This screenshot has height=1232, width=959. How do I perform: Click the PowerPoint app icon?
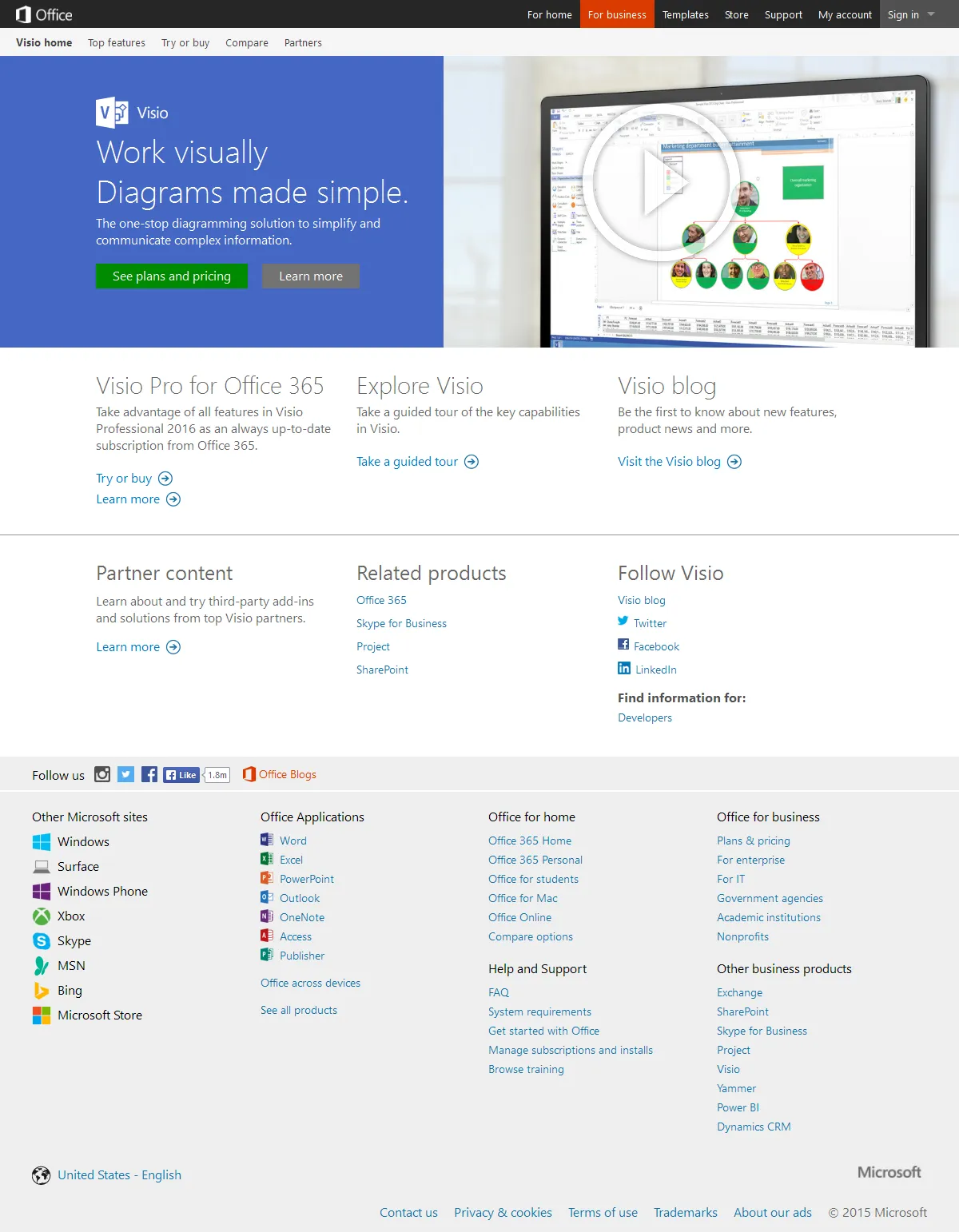point(267,878)
